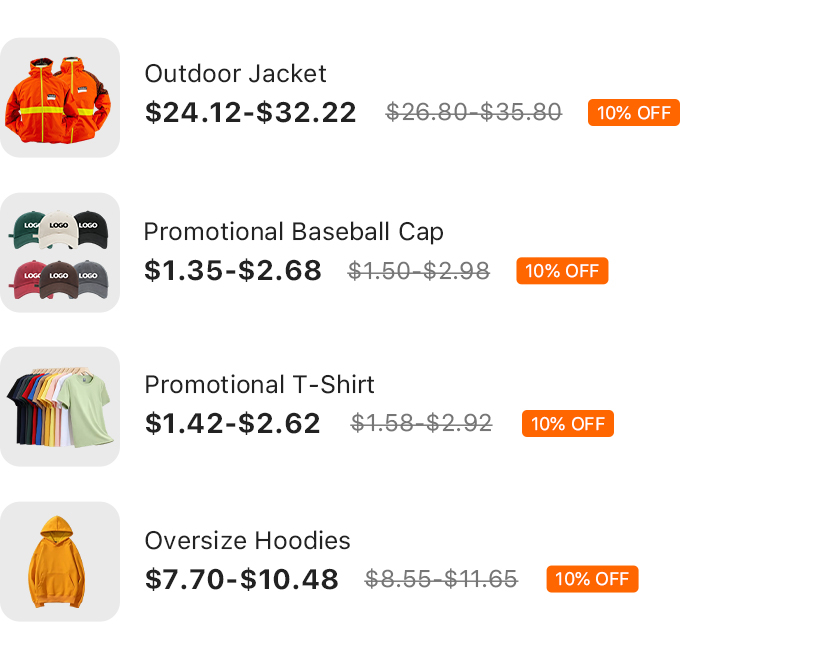Viewport: 816px width, 660px height.
Task: Open the Outdoor Jacket product thumbnail
Action: (60, 98)
